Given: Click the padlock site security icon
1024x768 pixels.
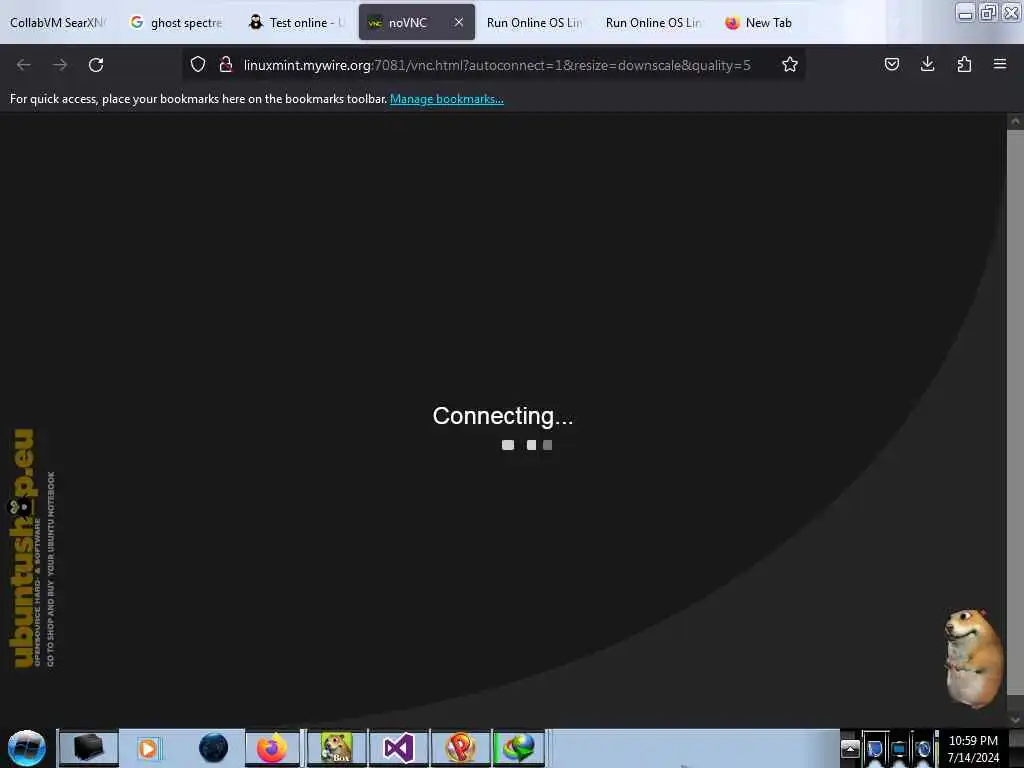Looking at the screenshot, I should click(226, 64).
